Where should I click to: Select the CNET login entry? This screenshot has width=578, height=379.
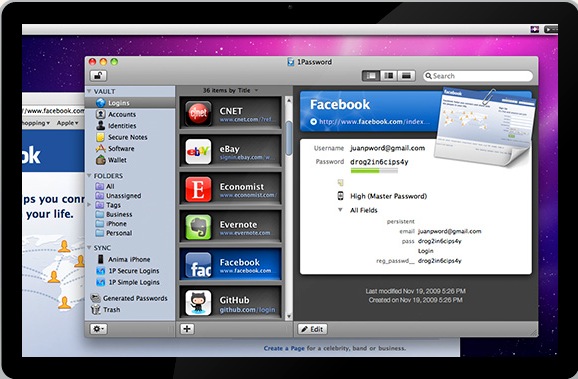point(230,113)
